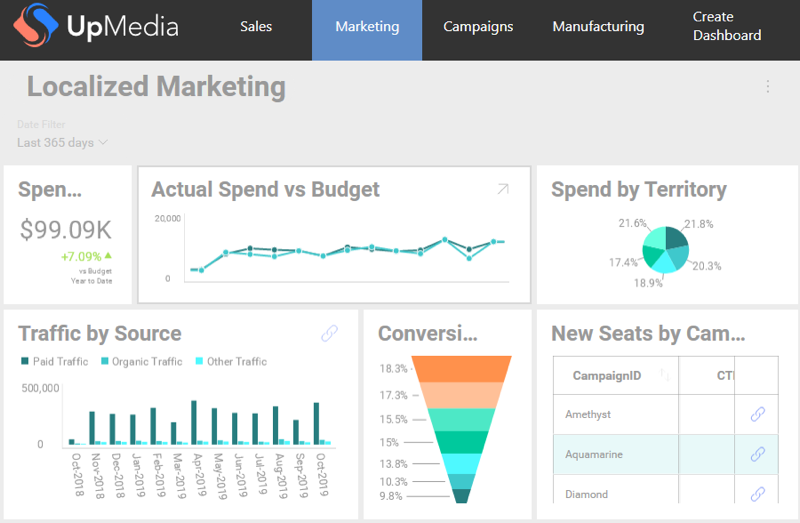Open the dashboard three-dot options menu
This screenshot has width=800, height=523.
point(768,87)
